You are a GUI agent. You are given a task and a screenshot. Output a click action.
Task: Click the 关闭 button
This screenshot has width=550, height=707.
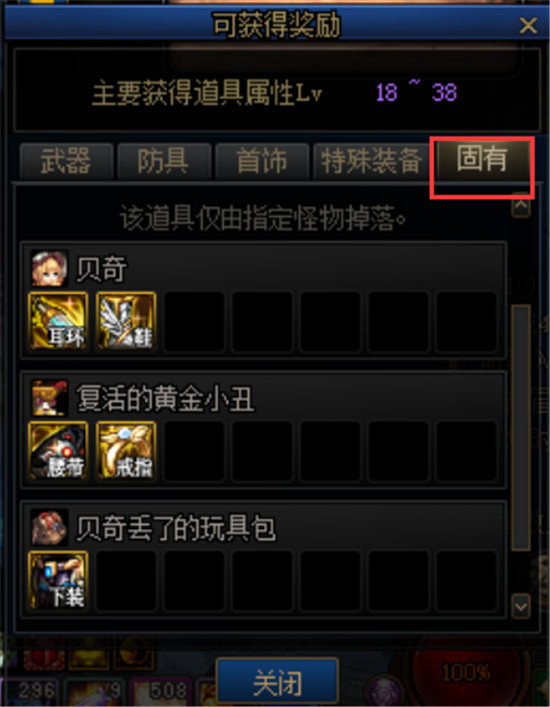tap(277, 683)
